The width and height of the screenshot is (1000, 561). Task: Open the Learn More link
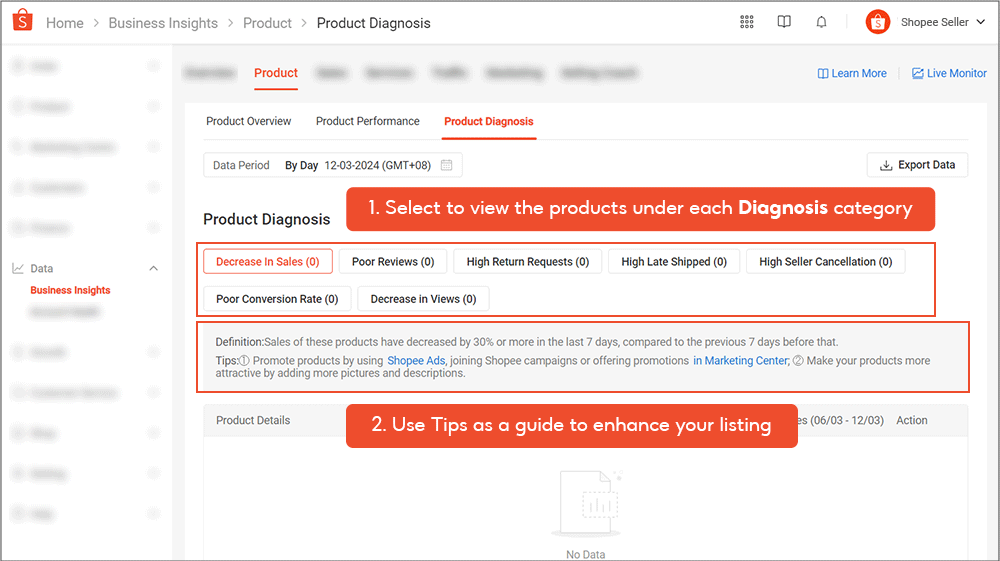coord(852,73)
